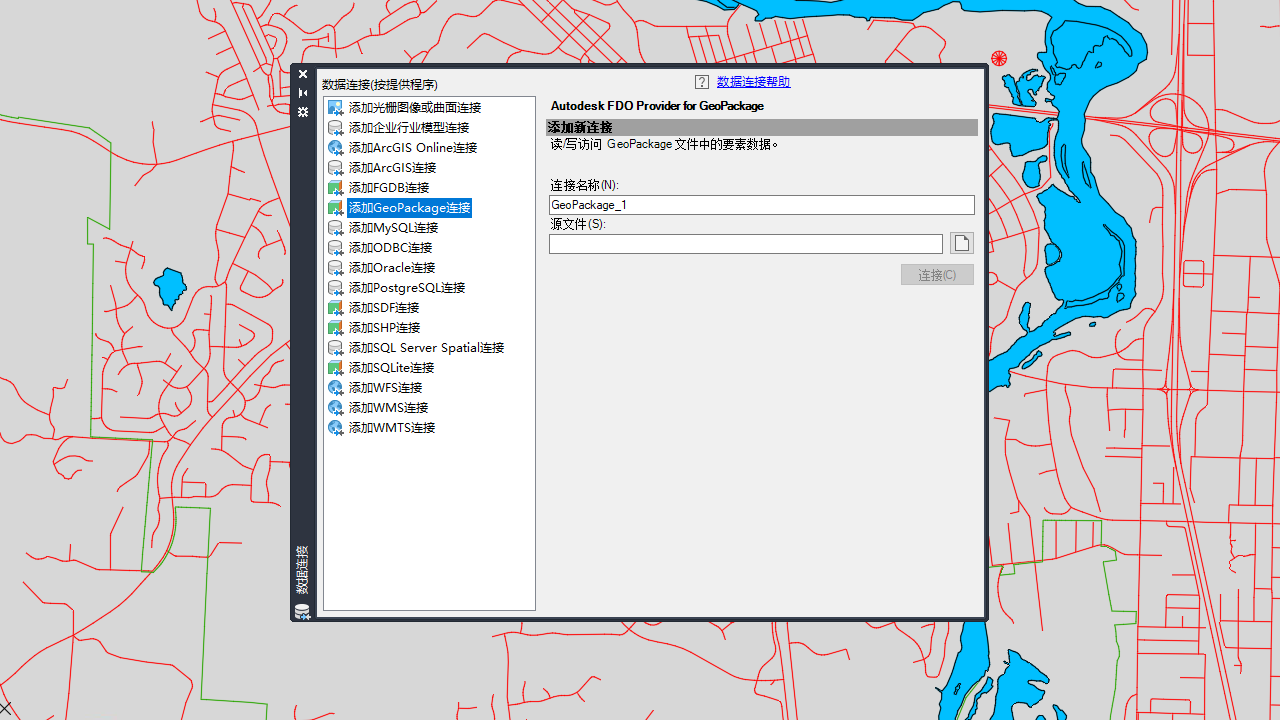Select 添加ODBC连接 in the provider list
The image size is (1280, 720).
(390, 248)
